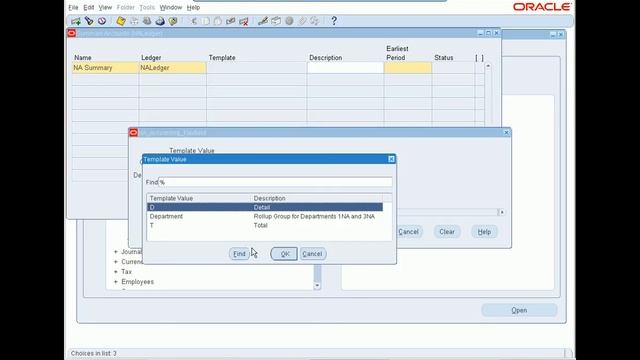Click the Tax item in Navigator tree
This screenshot has width=640, height=360.
click(127, 272)
